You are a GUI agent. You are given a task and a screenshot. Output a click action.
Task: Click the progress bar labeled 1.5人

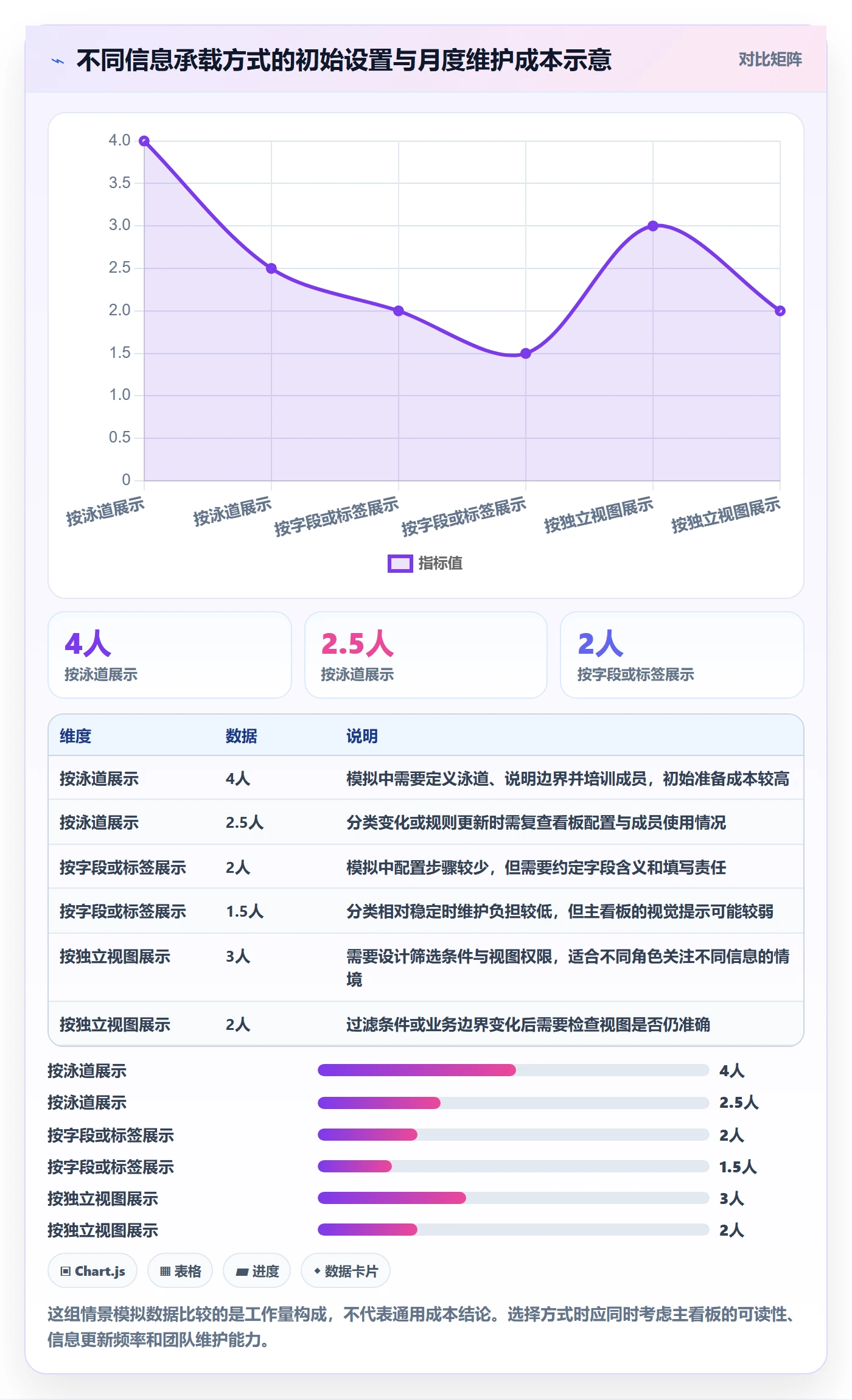coord(514,1166)
